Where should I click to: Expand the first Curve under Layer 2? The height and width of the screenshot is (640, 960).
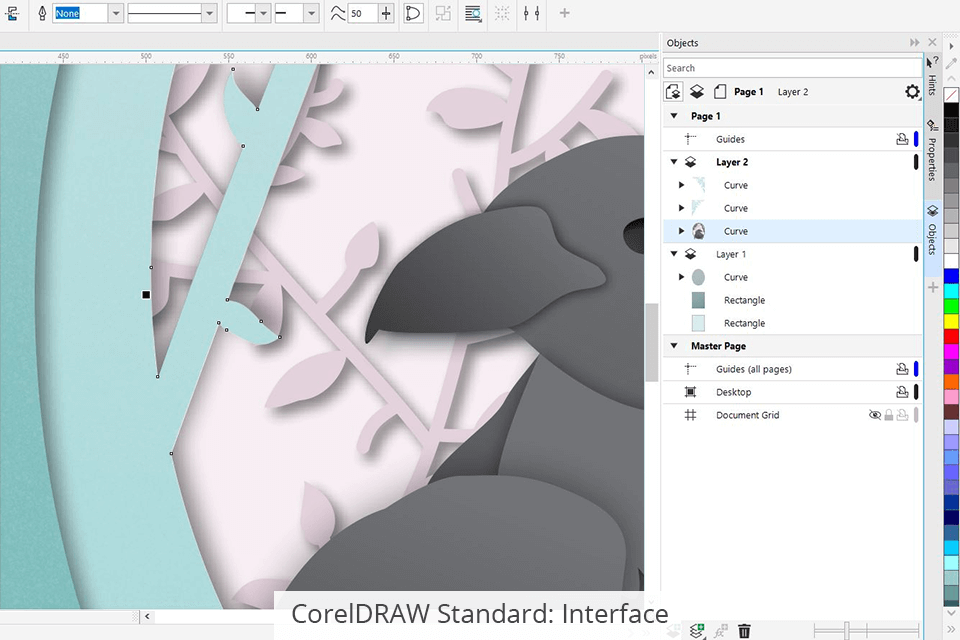681,185
